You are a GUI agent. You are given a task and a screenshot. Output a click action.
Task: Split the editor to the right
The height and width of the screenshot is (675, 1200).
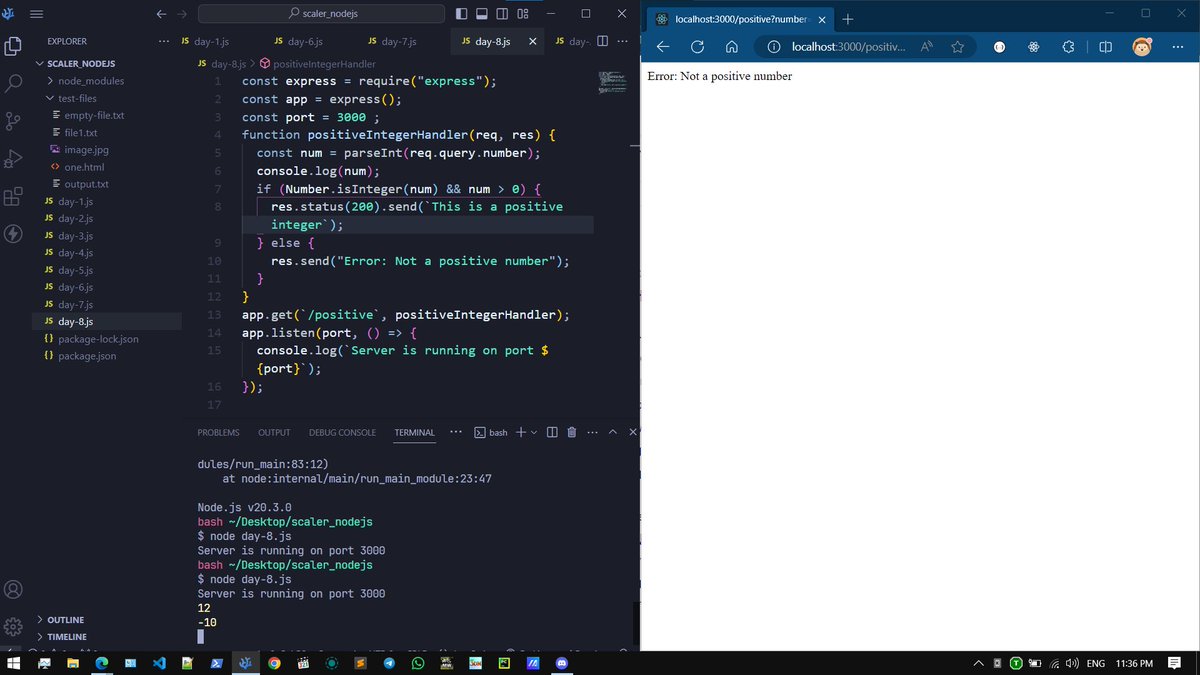click(602, 41)
